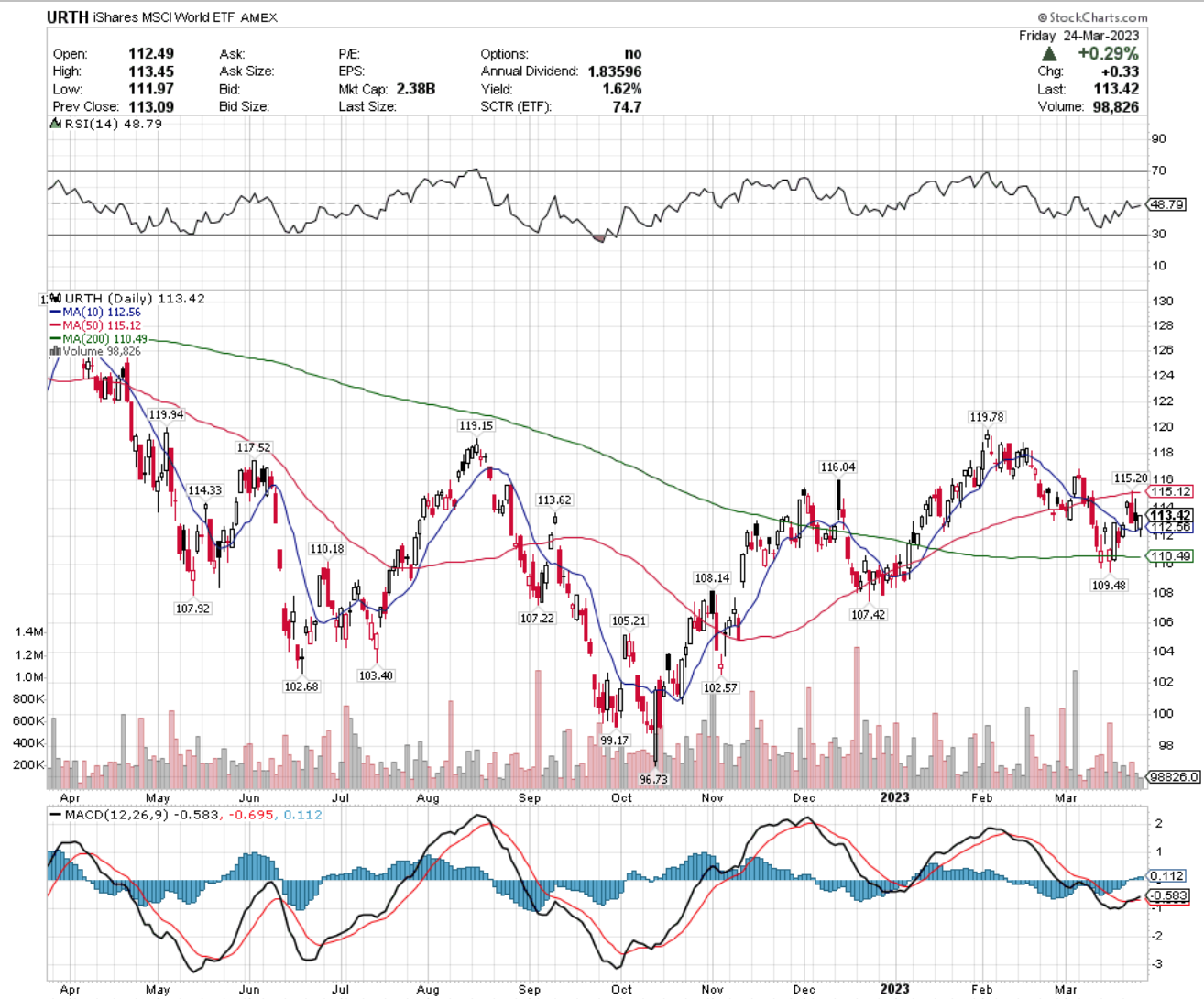This screenshot has height=999, width=1204.
Task: Click the right-axis 98826.0 volume tag
Action: pos(1173,776)
